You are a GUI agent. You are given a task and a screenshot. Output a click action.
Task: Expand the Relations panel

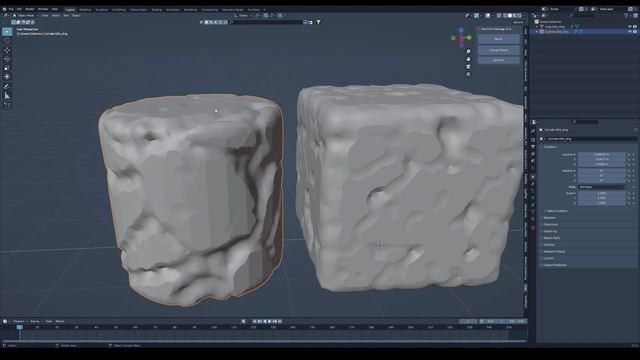(x=549, y=218)
